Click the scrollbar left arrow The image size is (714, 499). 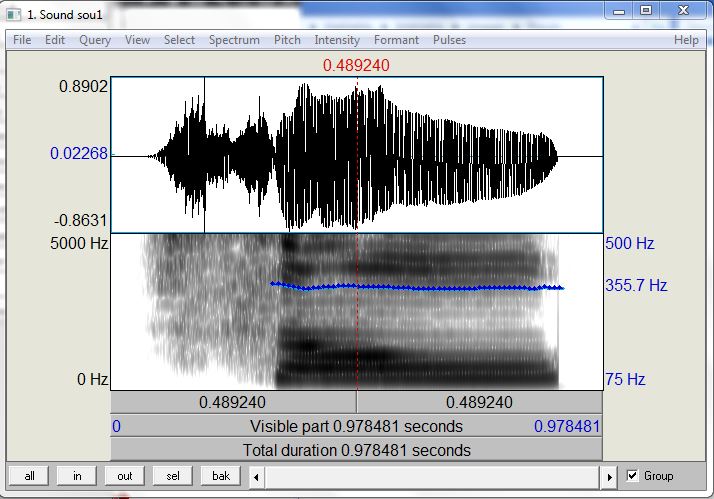[x=256, y=477]
